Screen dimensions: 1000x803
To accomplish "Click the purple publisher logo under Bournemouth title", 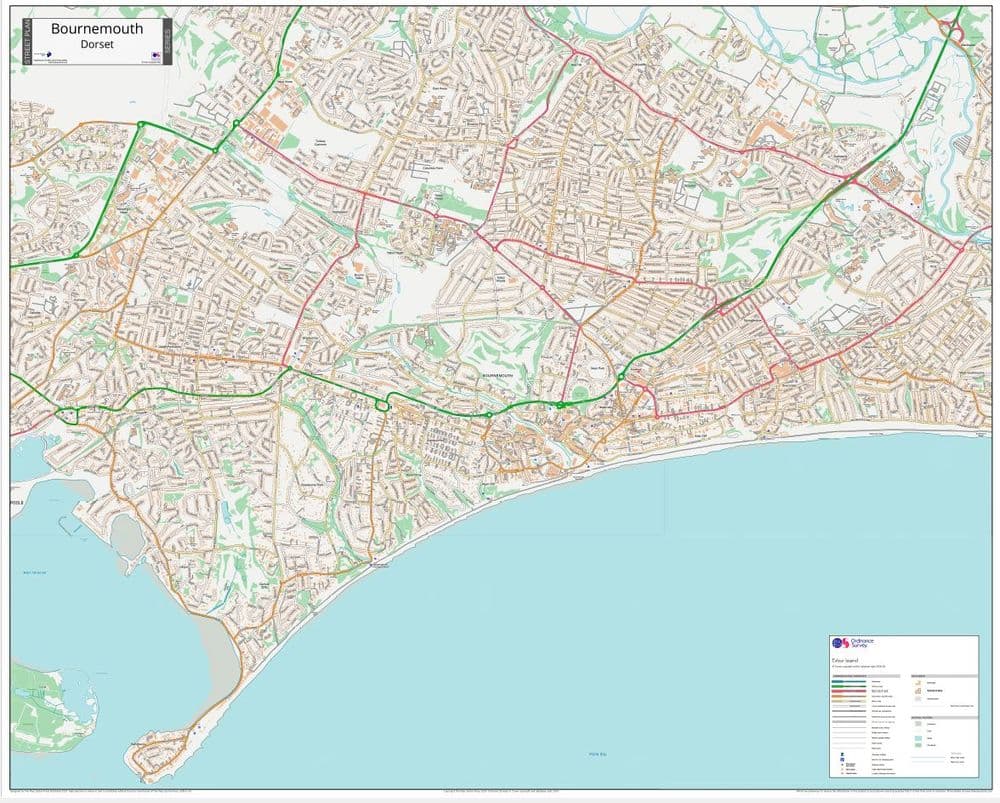I will pyautogui.click(x=48, y=53).
